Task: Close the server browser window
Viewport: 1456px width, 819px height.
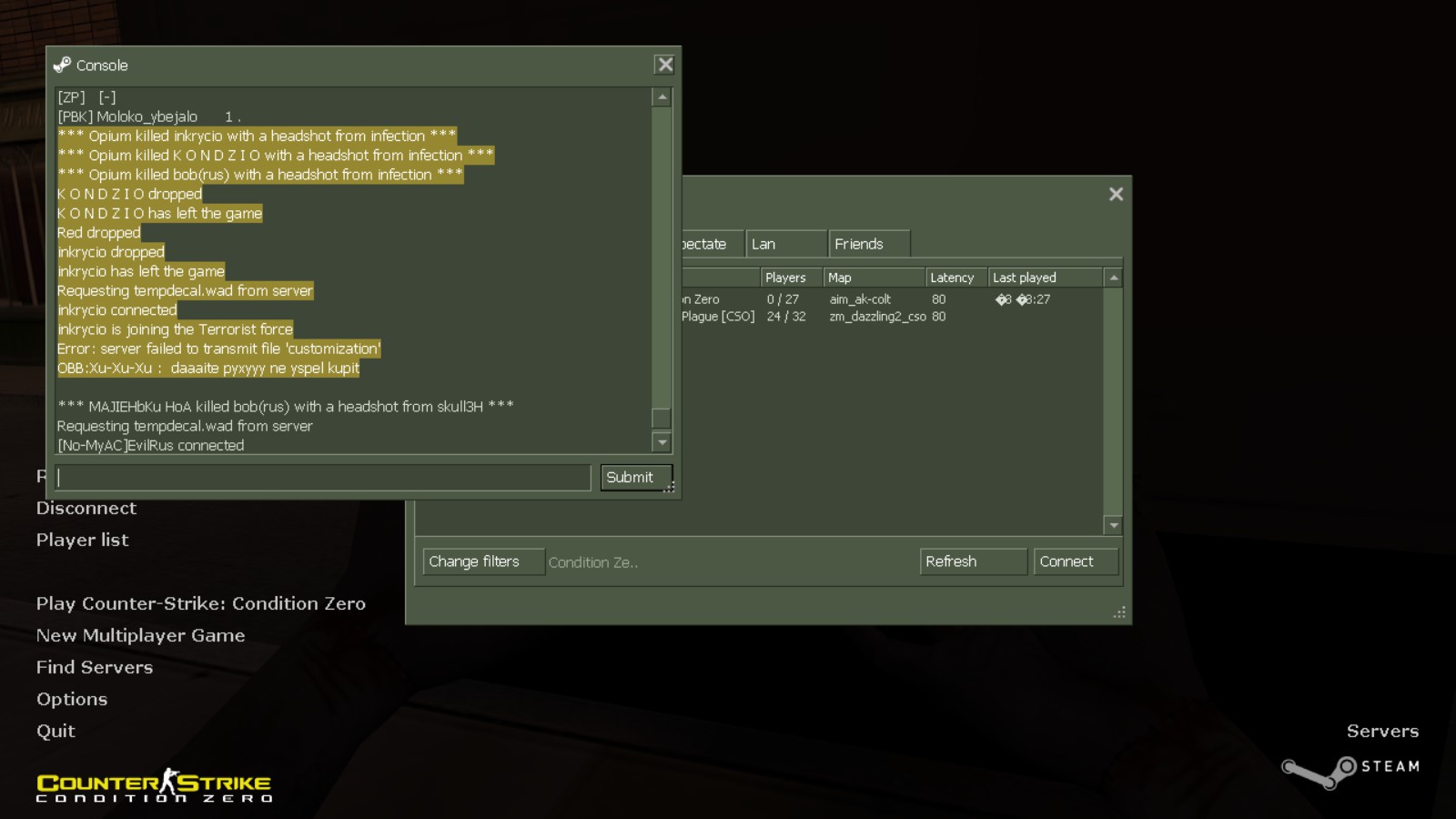Action: coord(1116,194)
